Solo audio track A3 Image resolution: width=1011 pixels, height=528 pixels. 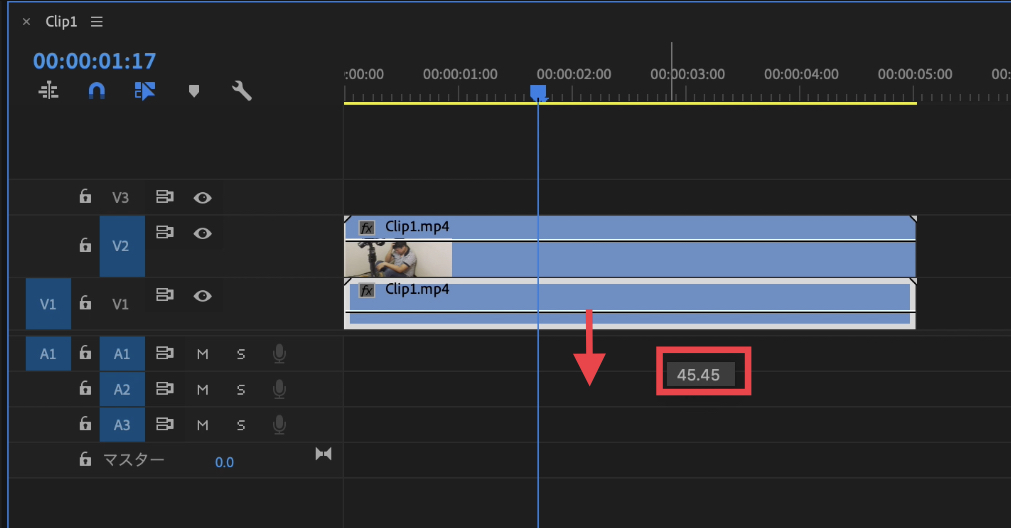(x=241, y=425)
